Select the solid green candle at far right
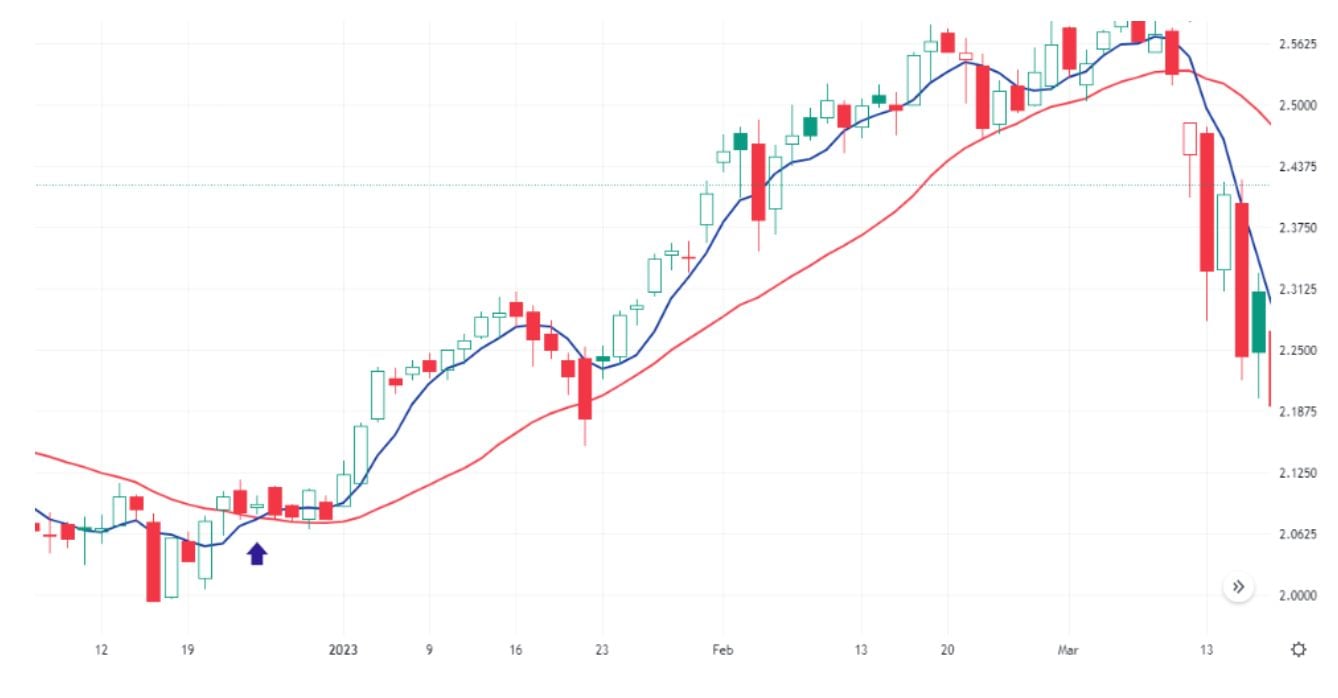This screenshot has width=1338, height=698. tap(1259, 321)
